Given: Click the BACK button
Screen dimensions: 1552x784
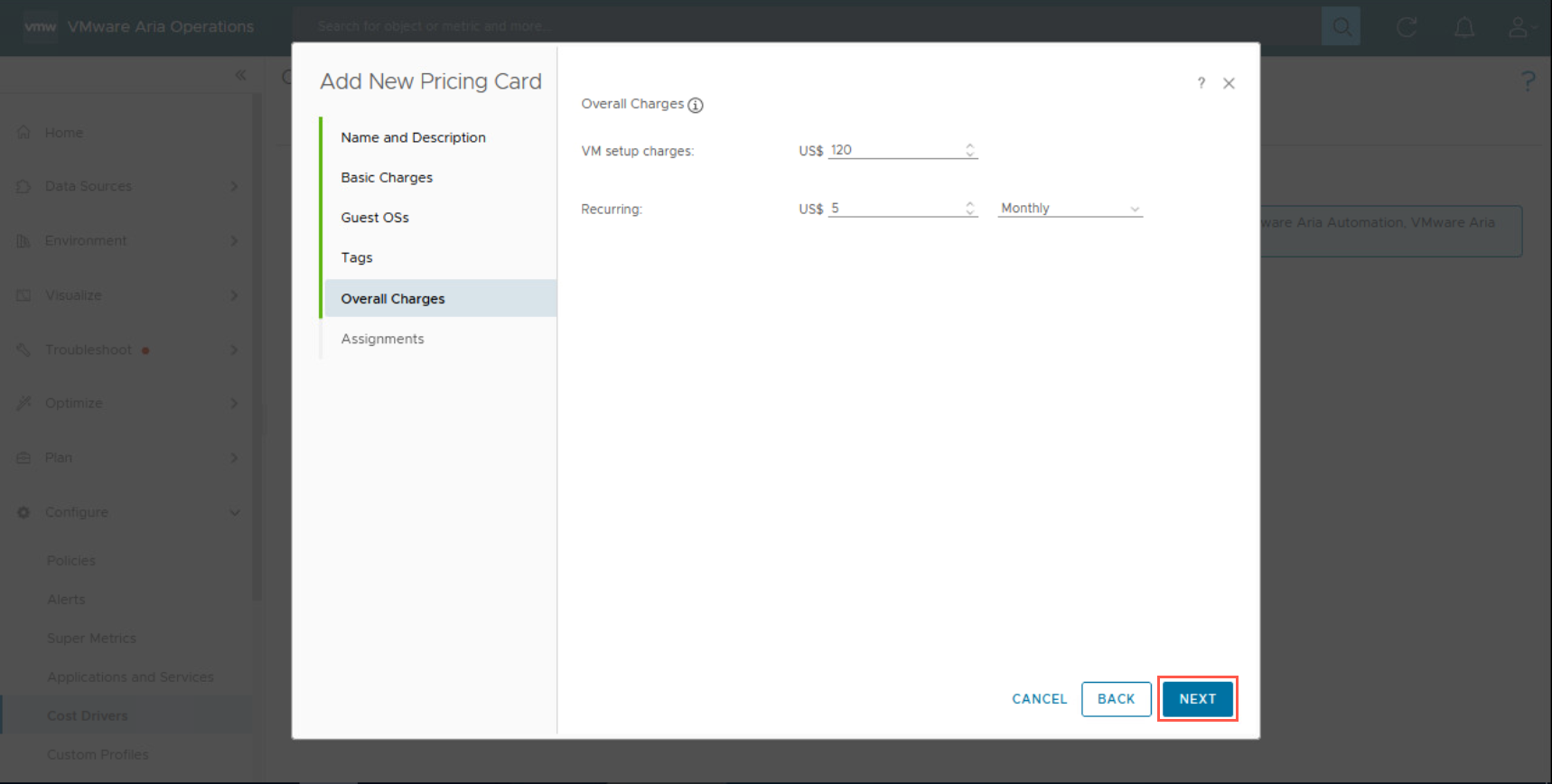Looking at the screenshot, I should coord(1116,699).
